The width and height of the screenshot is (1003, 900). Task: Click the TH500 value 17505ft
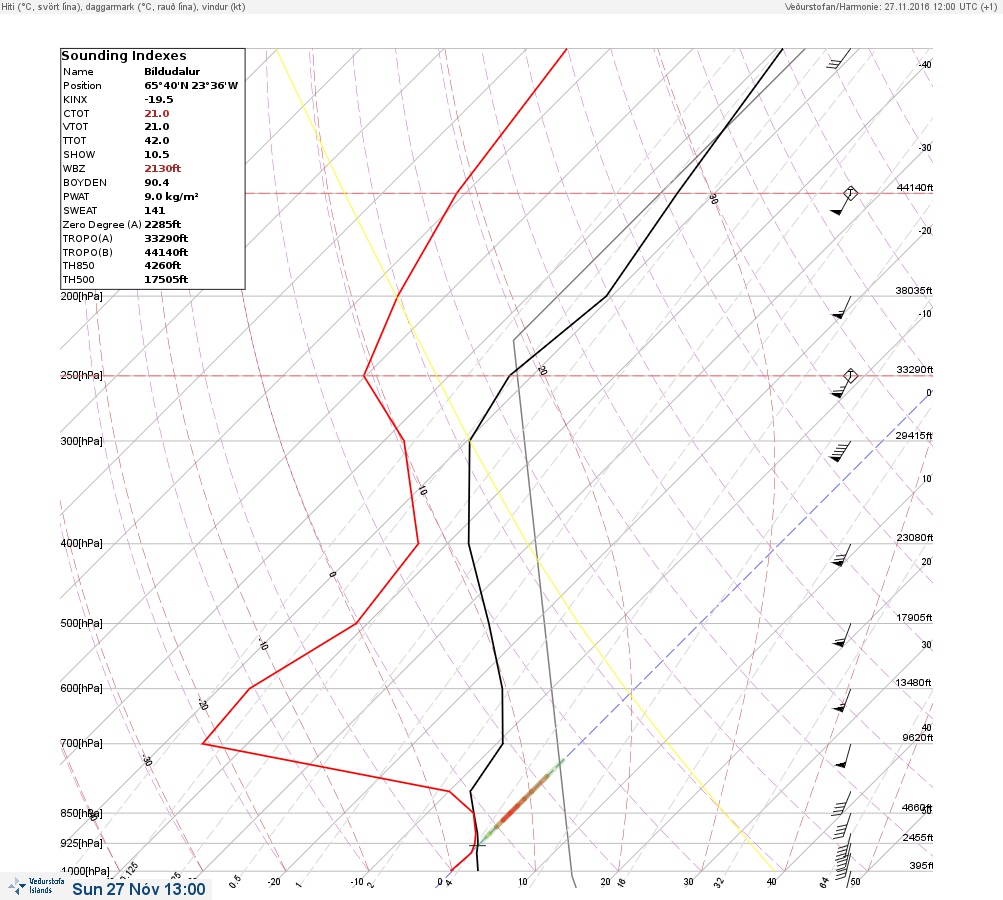click(x=166, y=280)
